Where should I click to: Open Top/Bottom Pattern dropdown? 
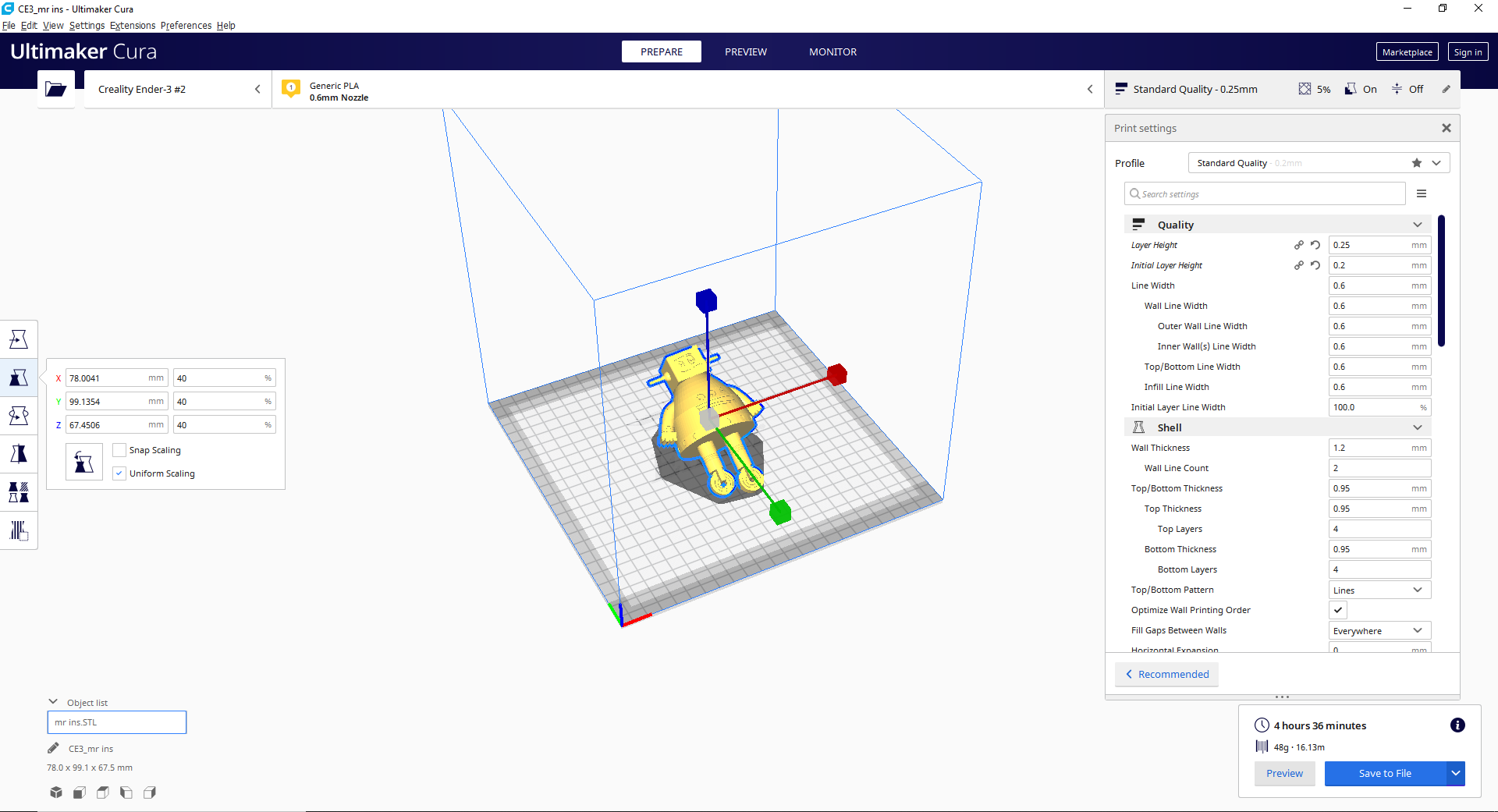(x=1380, y=590)
